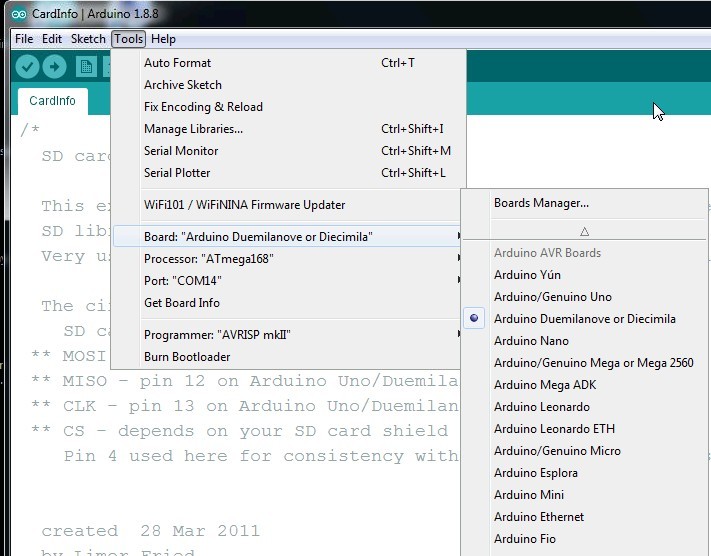
Task: Open the Edit menu
Action: pos(52,39)
